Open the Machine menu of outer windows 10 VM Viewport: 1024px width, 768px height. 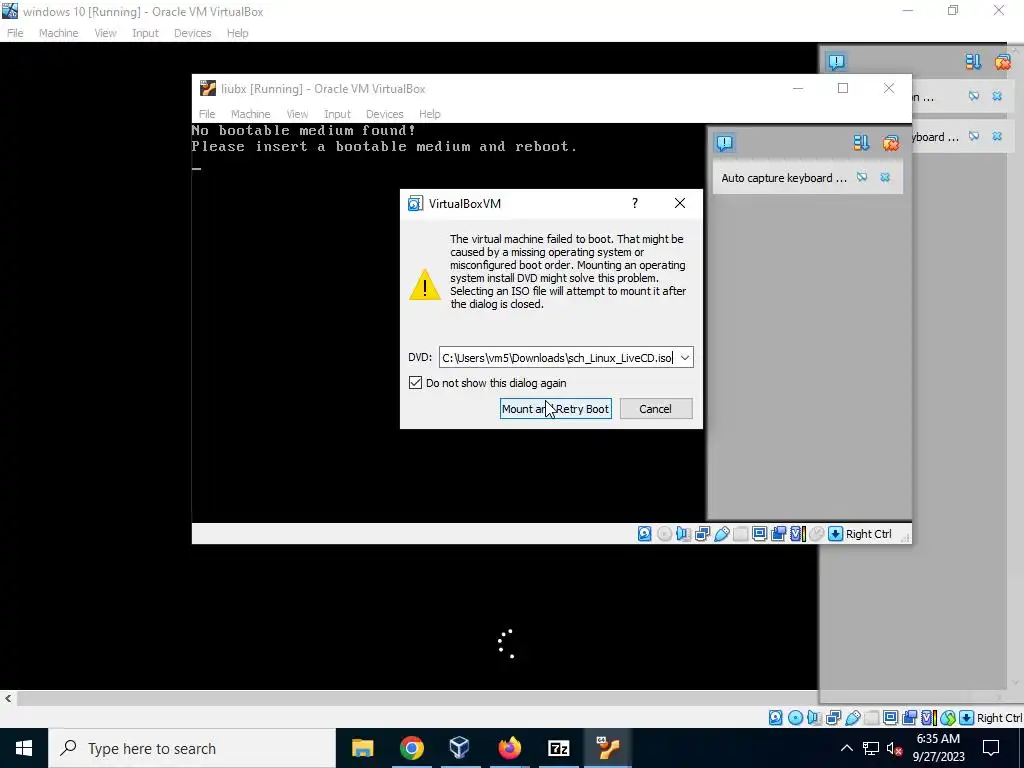[58, 33]
